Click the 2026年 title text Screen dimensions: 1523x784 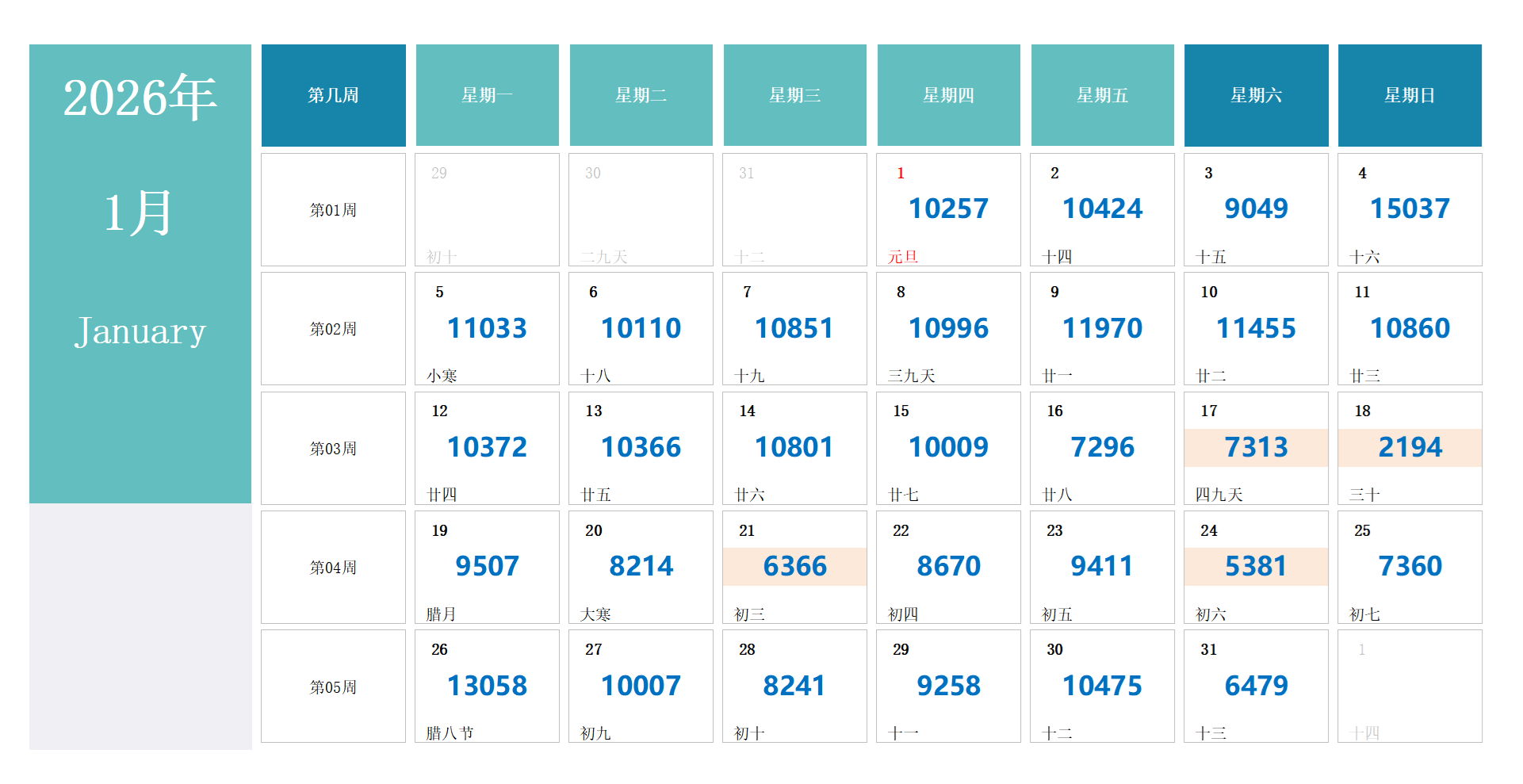pos(140,98)
